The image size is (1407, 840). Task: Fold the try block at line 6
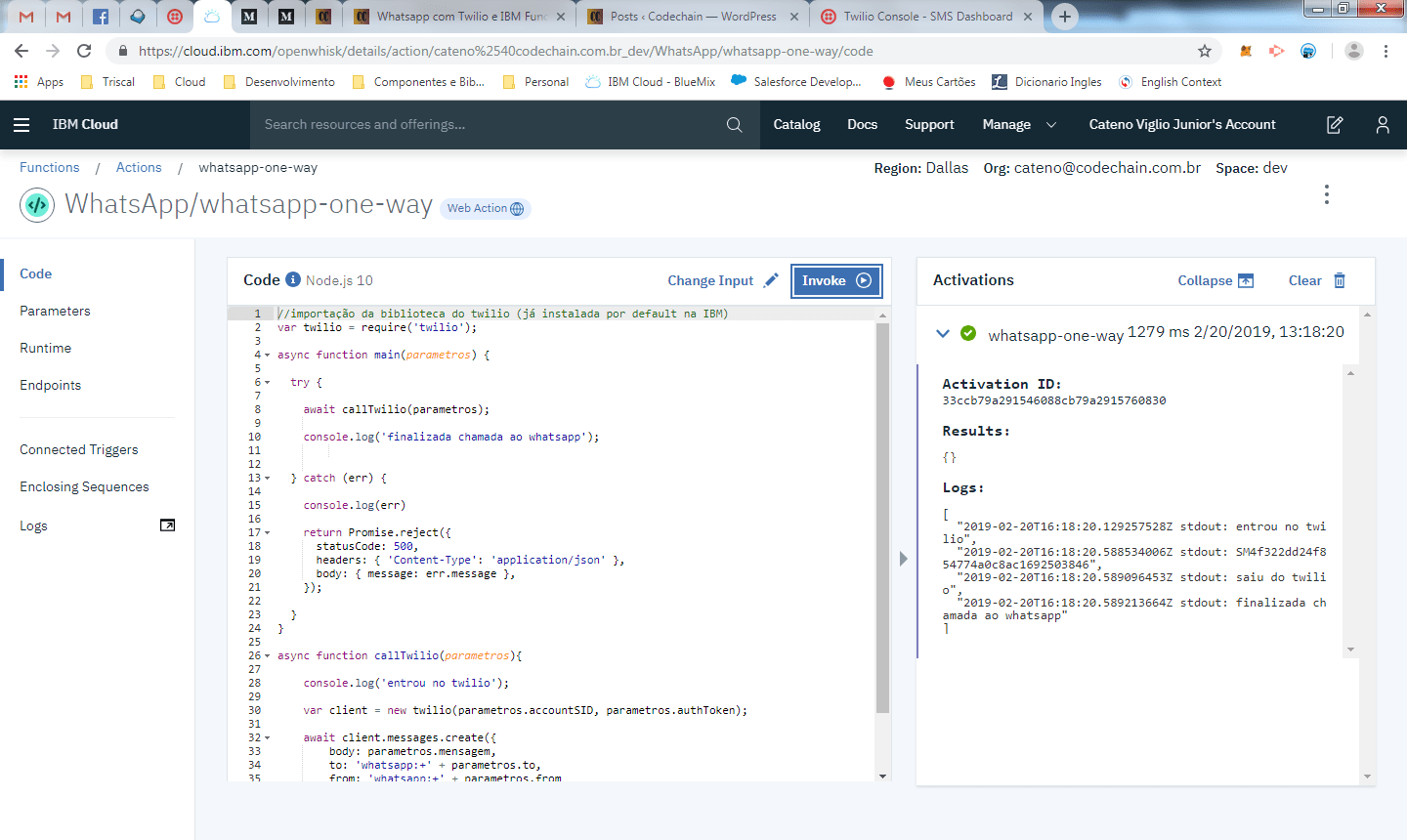268,382
